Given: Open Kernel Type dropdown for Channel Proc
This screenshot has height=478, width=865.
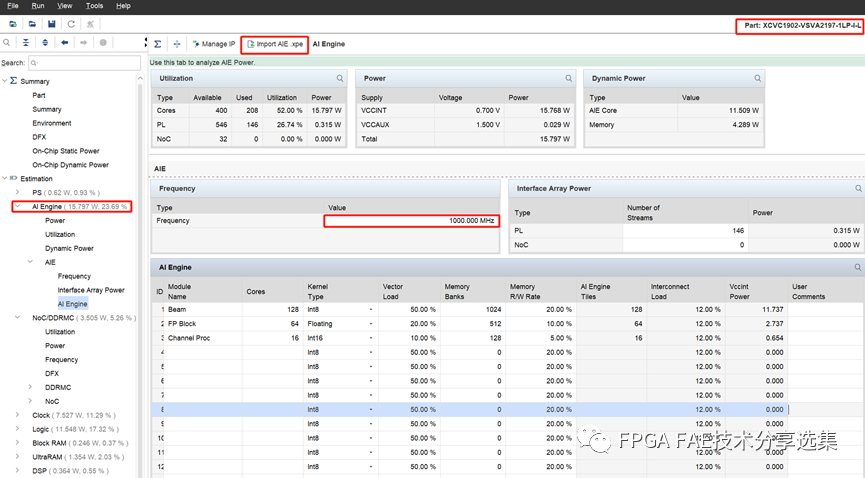Looking at the screenshot, I should click(370, 338).
